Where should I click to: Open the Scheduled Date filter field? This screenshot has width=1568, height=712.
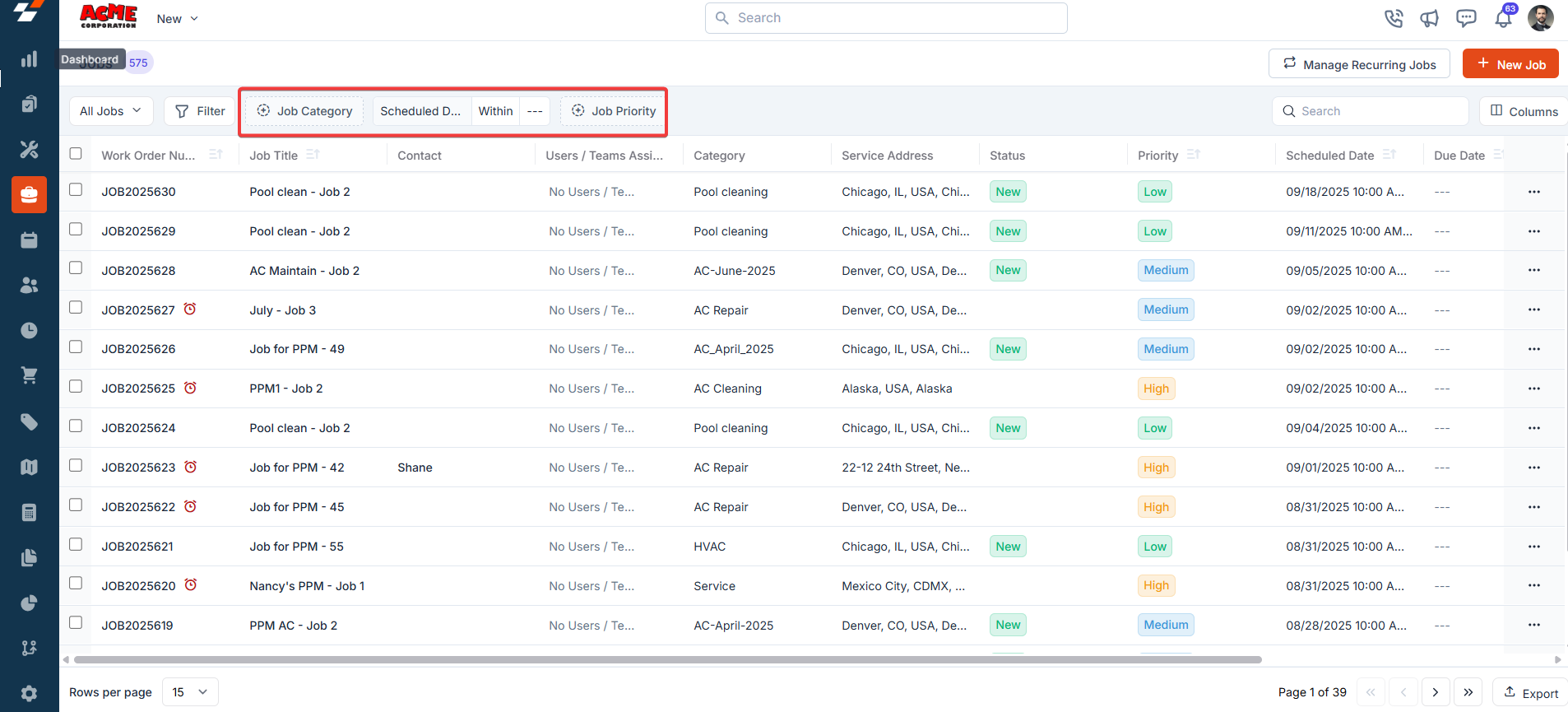pyautogui.click(x=422, y=111)
